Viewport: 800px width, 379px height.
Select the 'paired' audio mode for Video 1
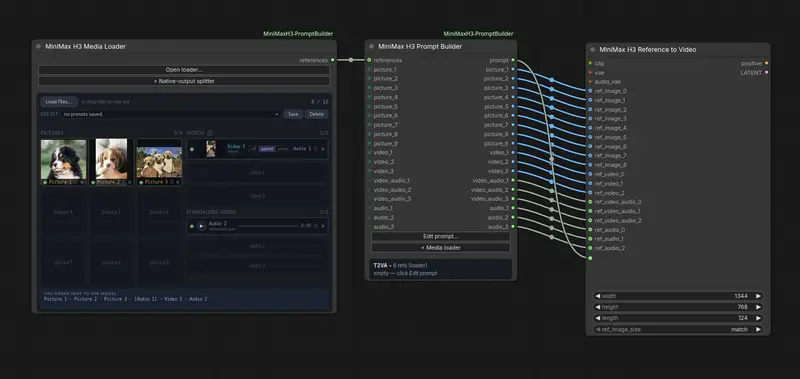267,149
